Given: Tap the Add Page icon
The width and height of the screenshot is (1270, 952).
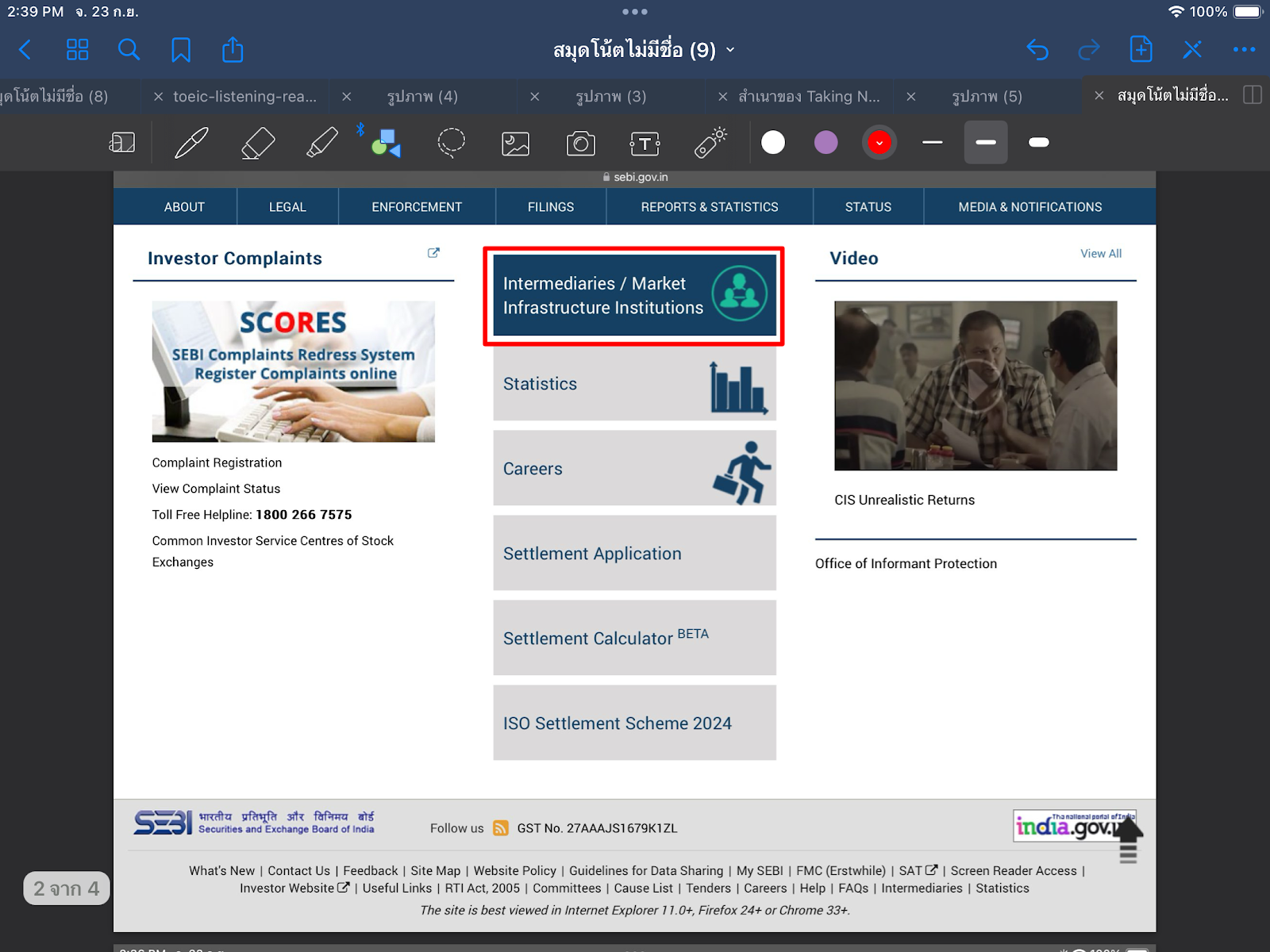Looking at the screenshot, I should click(x=1141, y=49).
